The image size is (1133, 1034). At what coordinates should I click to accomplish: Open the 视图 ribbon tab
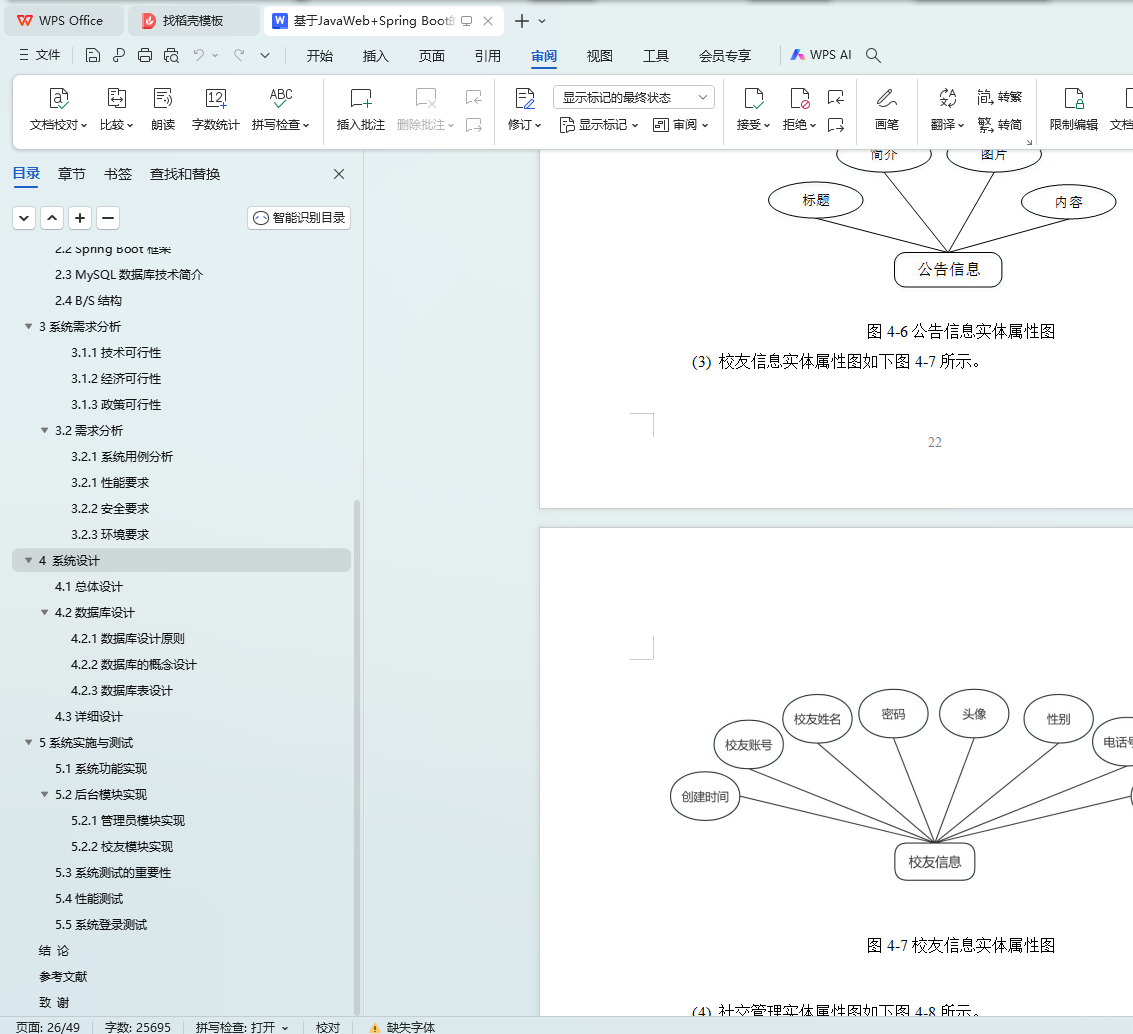click(x=600, y=56)
